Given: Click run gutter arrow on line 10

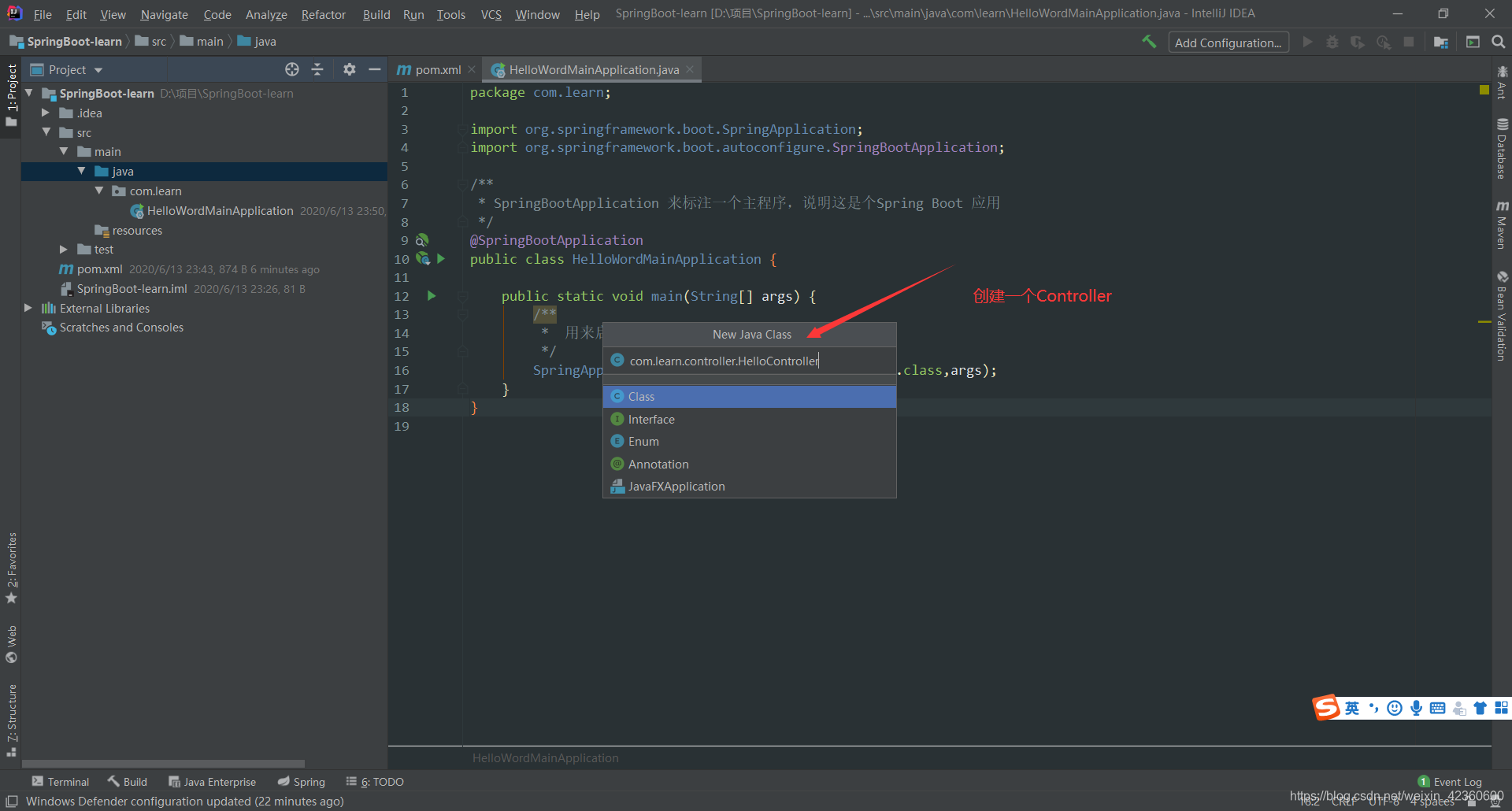Looking at the screenshot, I should (441, 258).
